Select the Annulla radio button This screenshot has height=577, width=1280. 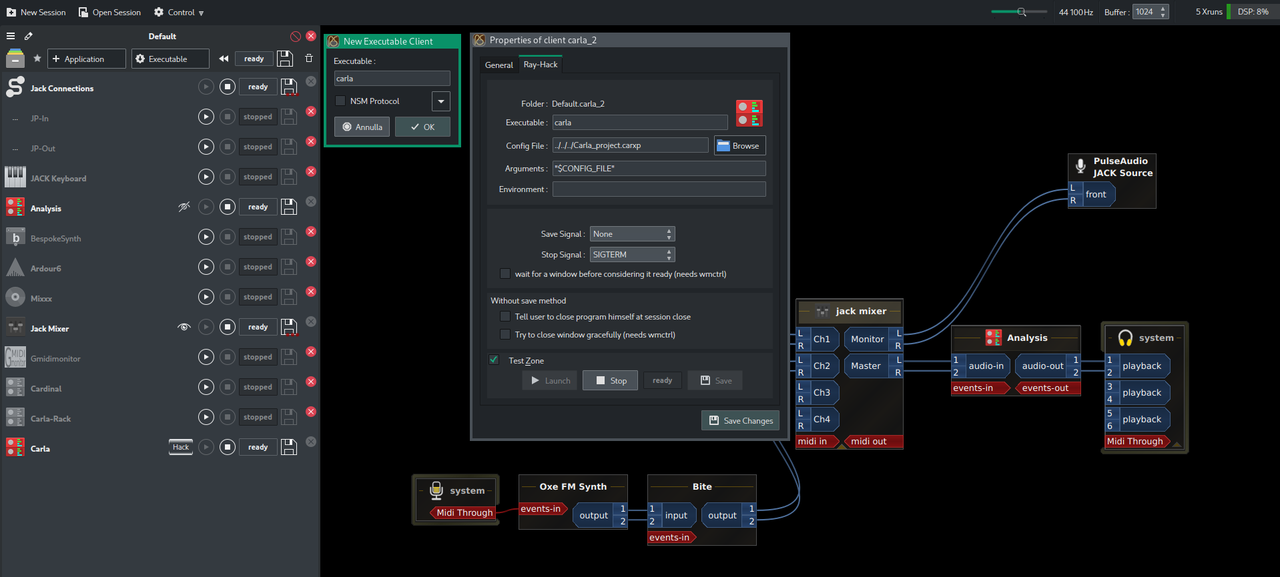[x=362, y=127]
